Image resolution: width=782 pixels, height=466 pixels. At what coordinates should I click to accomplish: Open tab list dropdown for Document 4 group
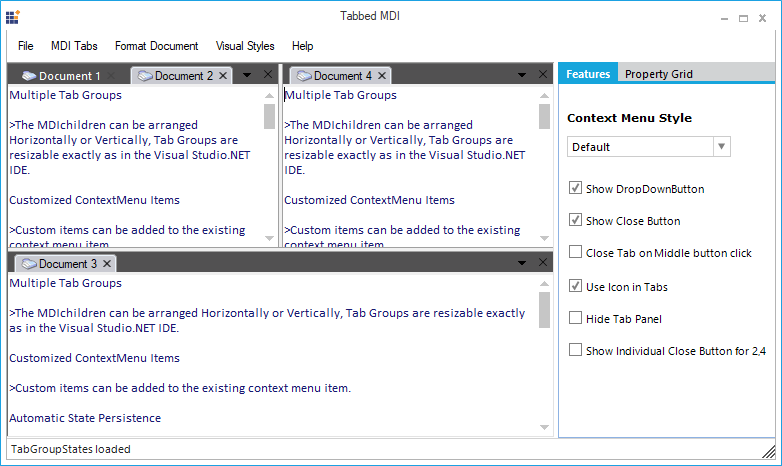click(x=522, y=75)
